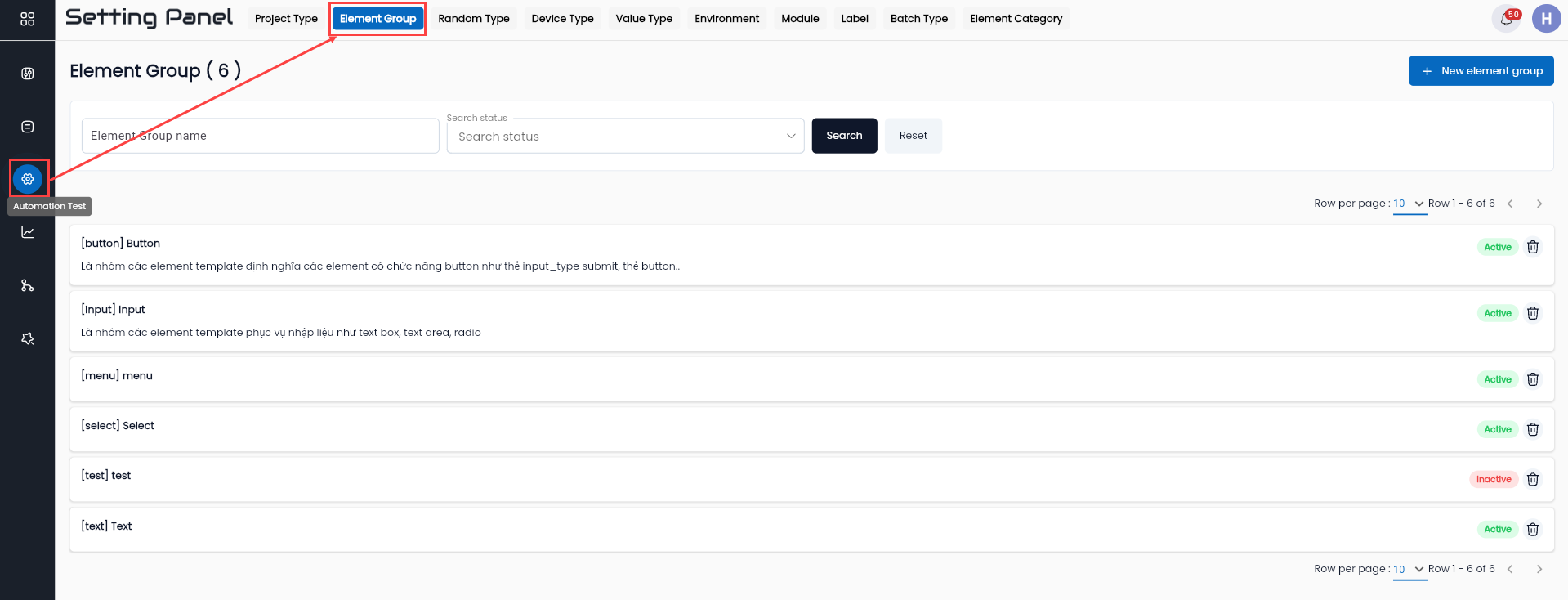The image size is (1568, 600).
Task: Click the Active status badge of [menu] menu
Action: (1498, 379)
